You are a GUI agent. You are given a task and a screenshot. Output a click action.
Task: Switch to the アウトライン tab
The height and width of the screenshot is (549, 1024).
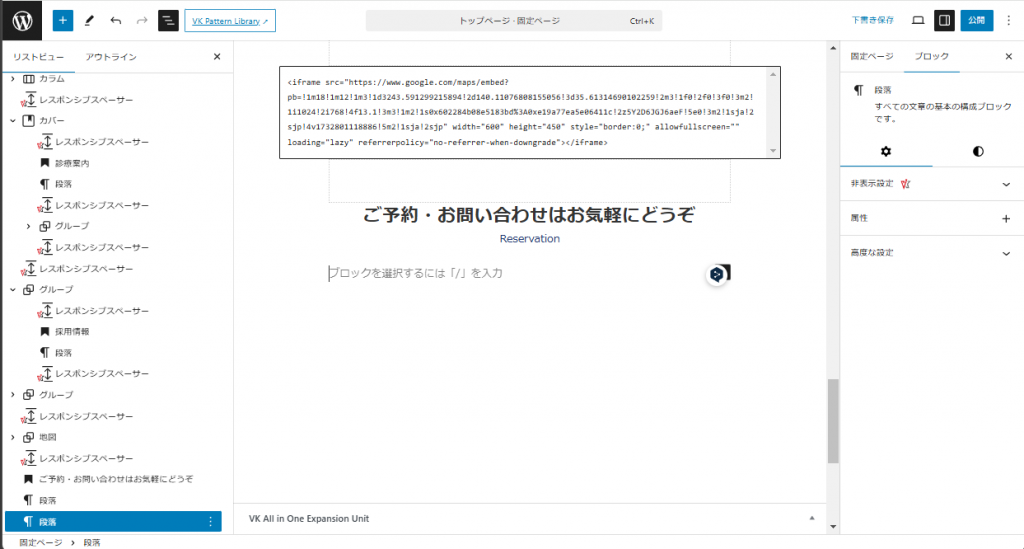coord(111,57)
